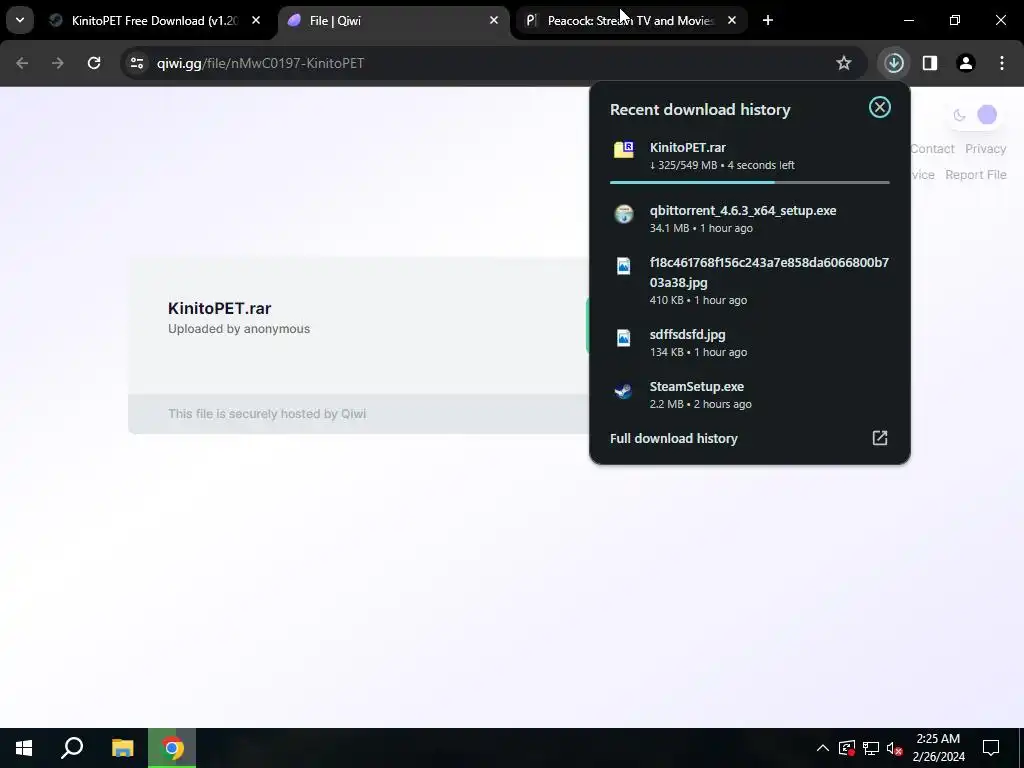The image size is (1024, 768).
Task: Open Chrome three-dot menu
Action: (x=1002, y=63)
